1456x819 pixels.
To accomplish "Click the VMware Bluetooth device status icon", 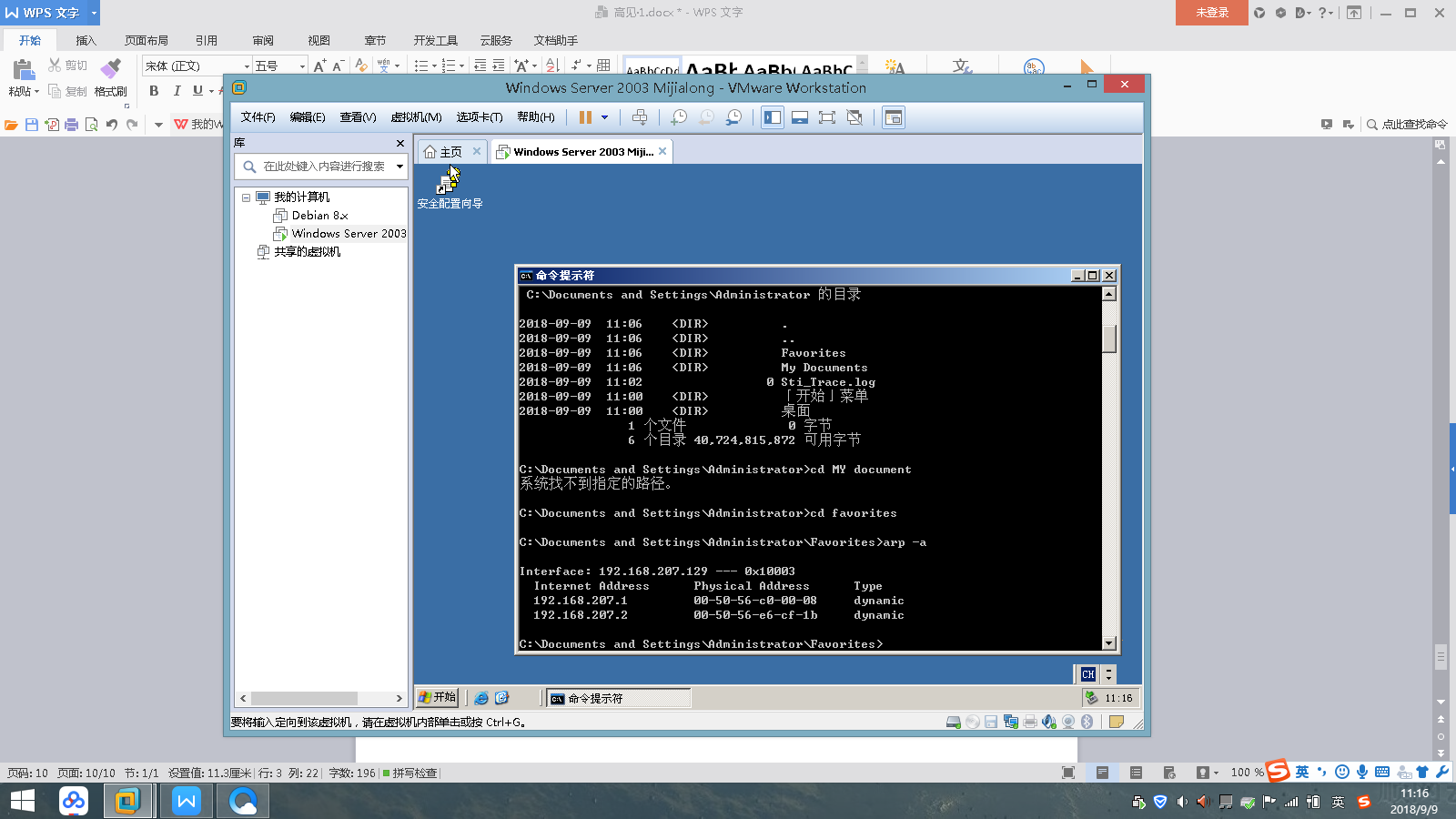I will pyautogui.click(x=1087, y=722).
